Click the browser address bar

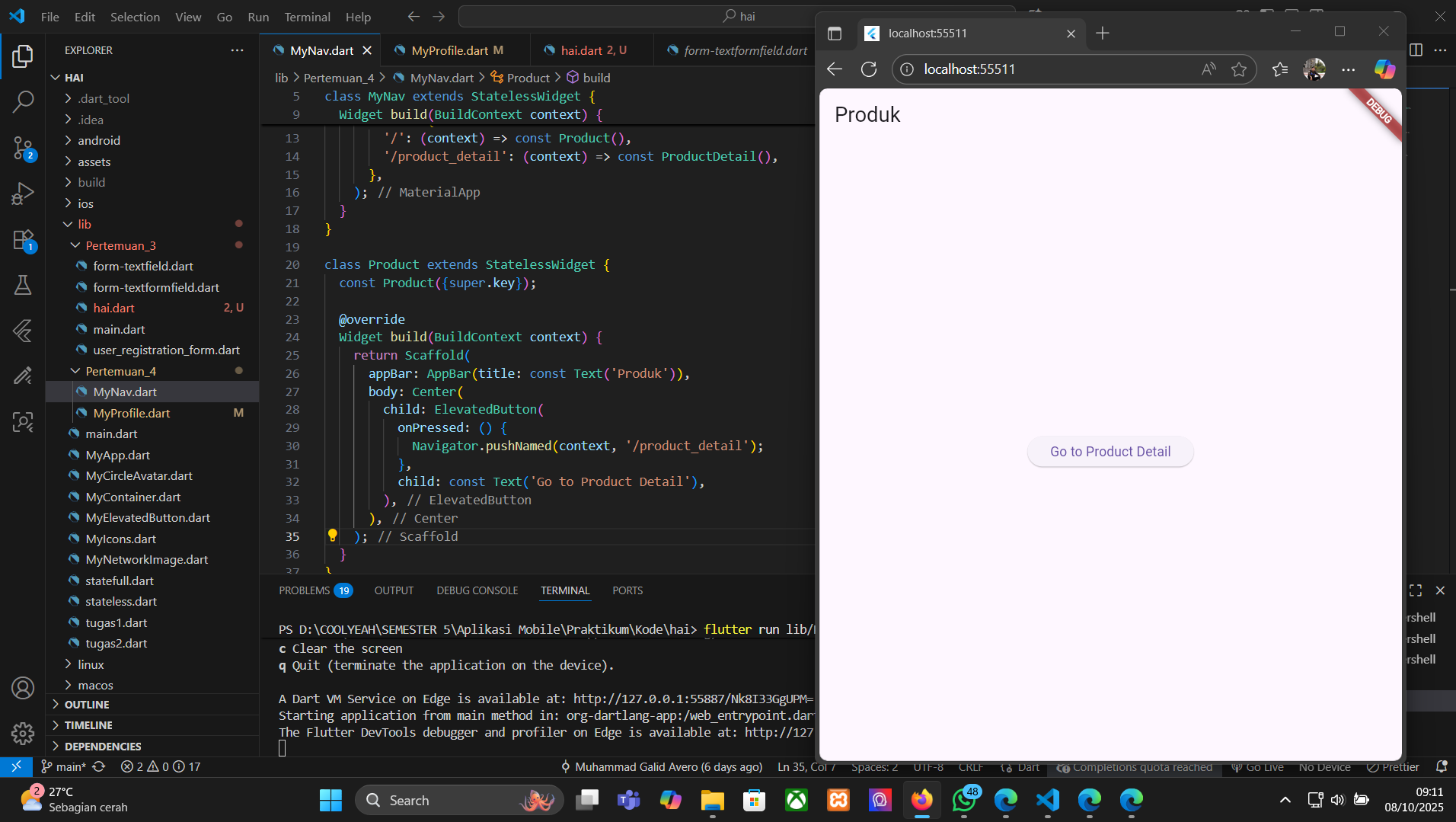[1051, 69]
